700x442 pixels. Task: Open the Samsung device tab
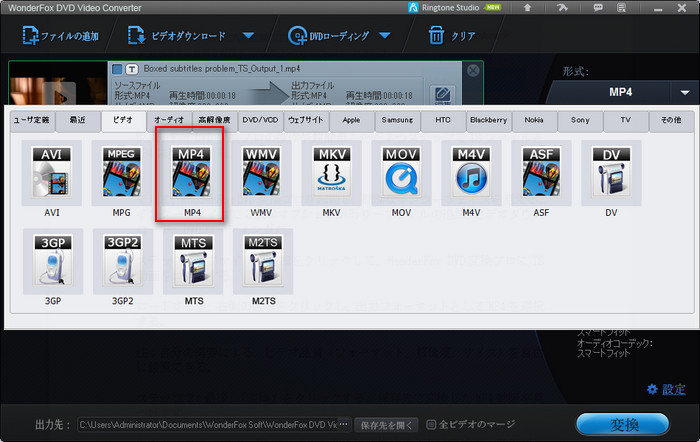tap(397, 121)
